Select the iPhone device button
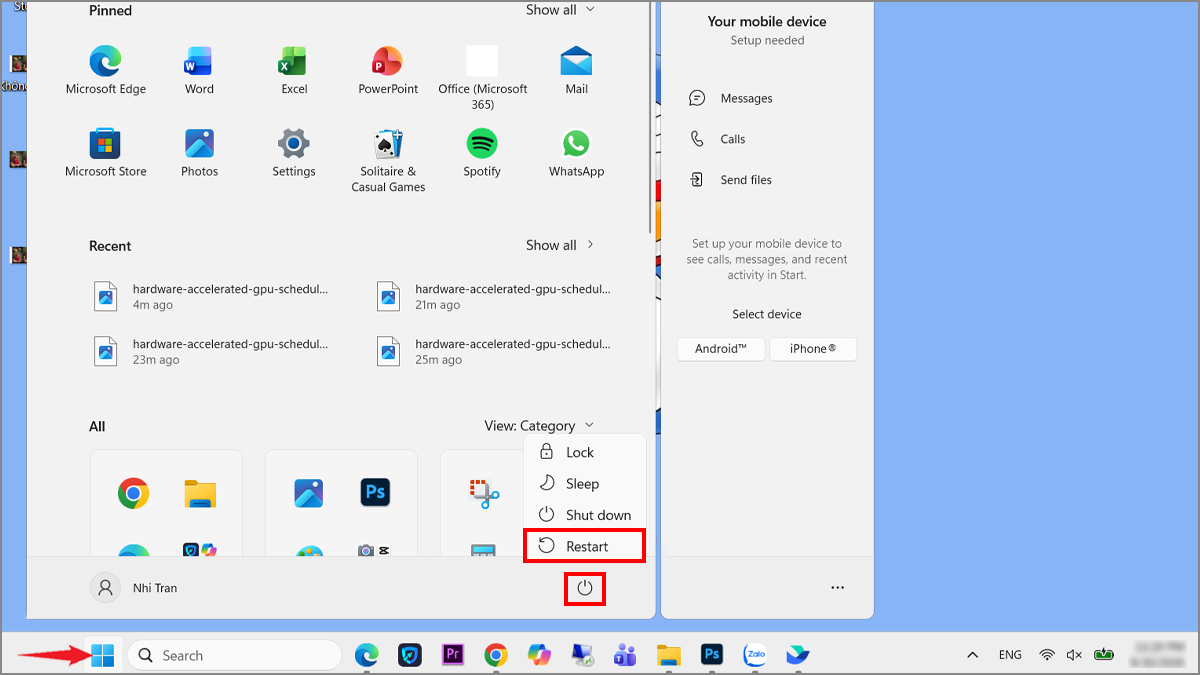 813,349
